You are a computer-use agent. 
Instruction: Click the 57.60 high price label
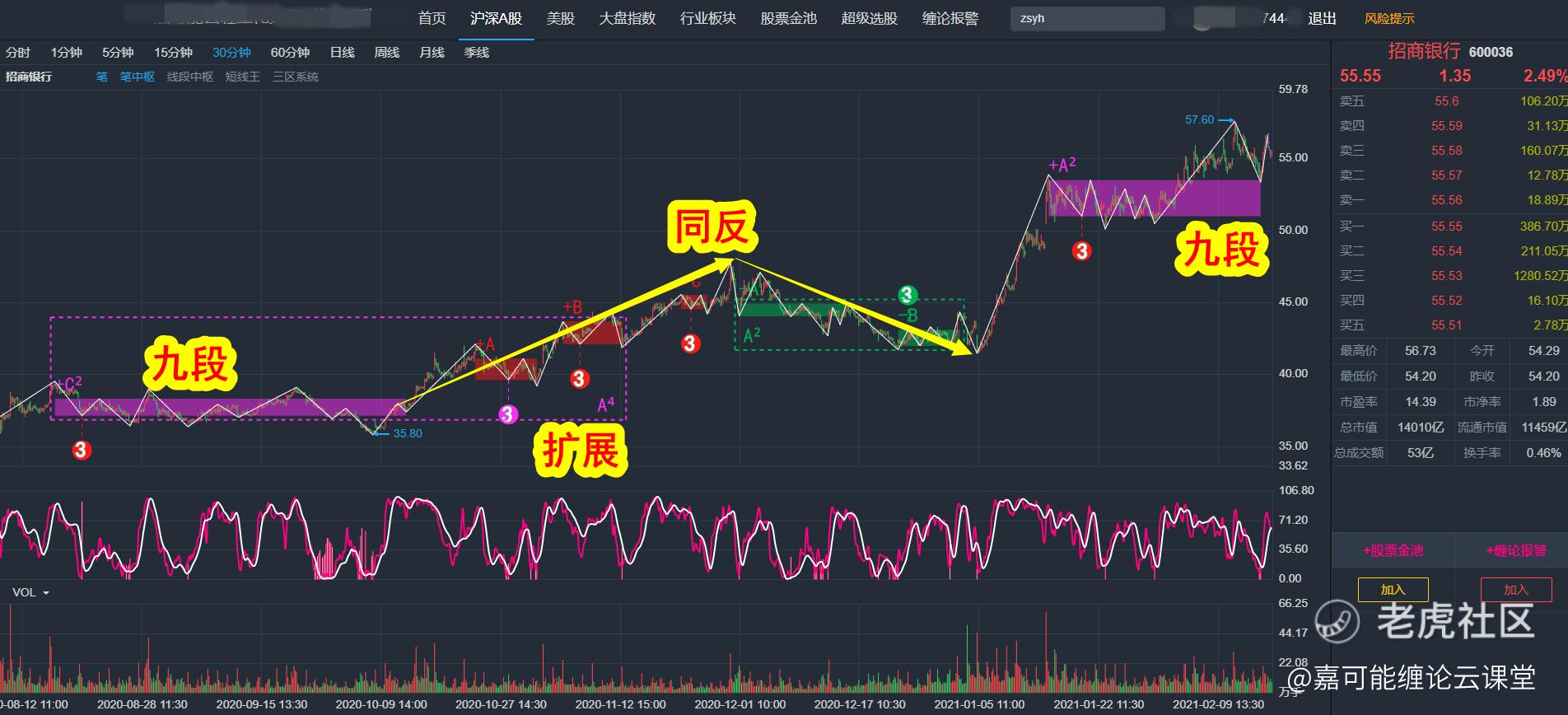click(x=1199, y=119)
